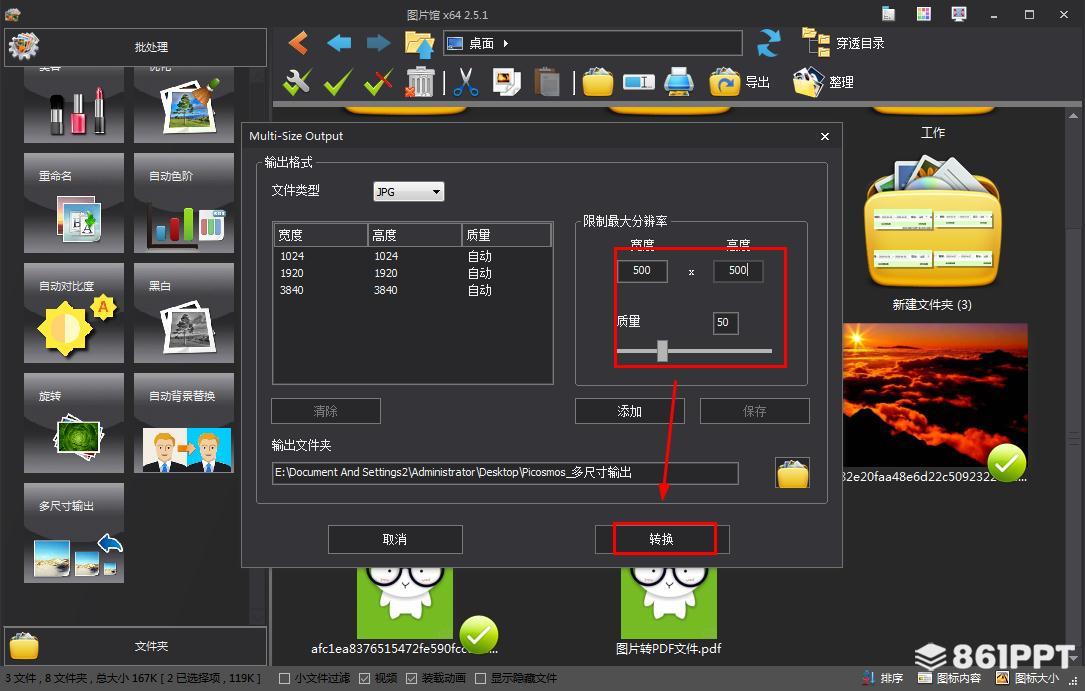The width and height of the screenshot is (1085, 691).
Task: Click the color grid icon in title bar
Action: click(924, 14)
